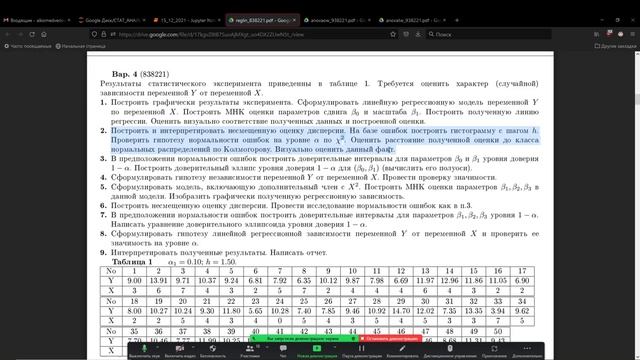Reload the current page
This screenshot has width=640, height=360.
click(x=32, y=35)
